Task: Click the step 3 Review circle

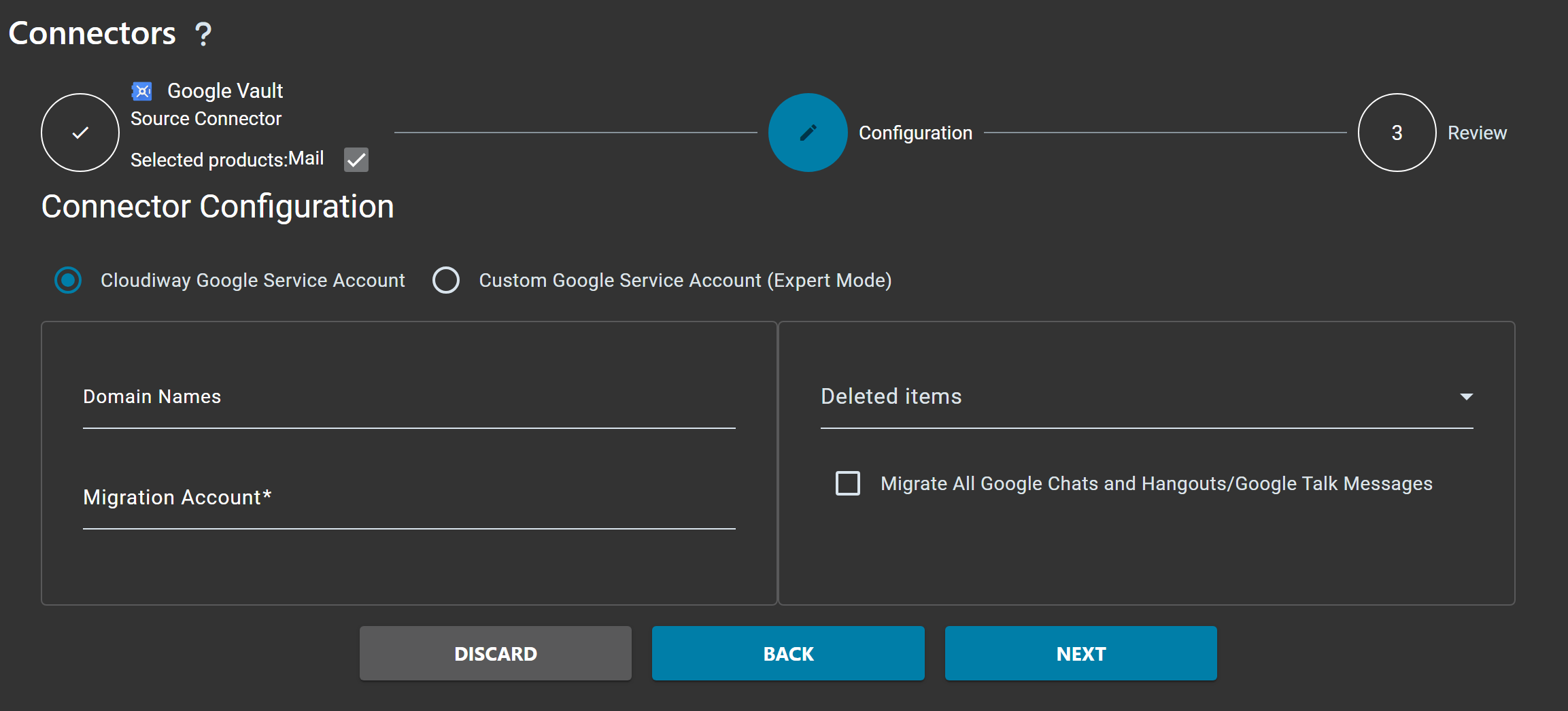Action: click(1397, 133)
